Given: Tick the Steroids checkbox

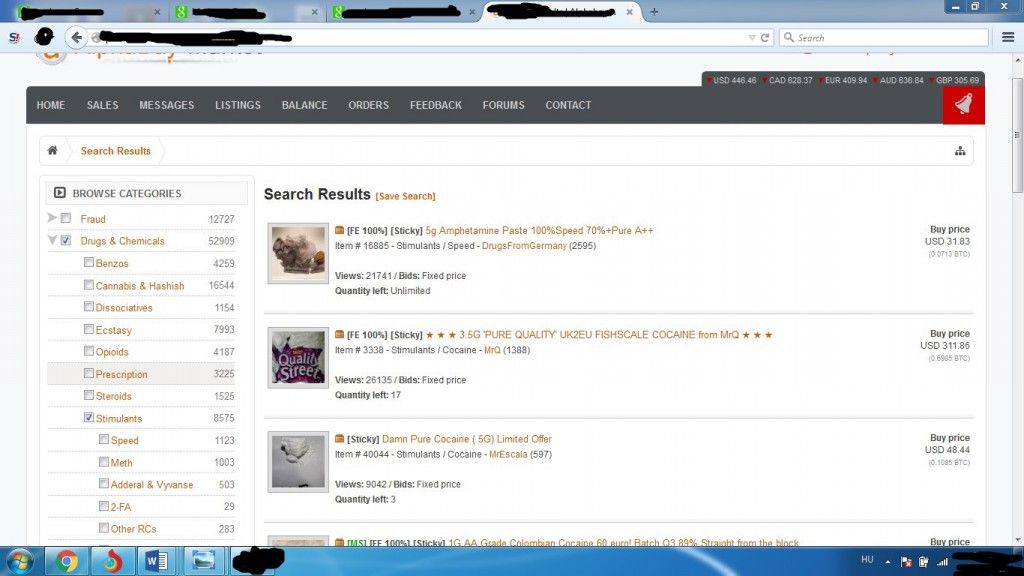Looking at the screenshot, I should pyautogui.click(x=89, y=395).
